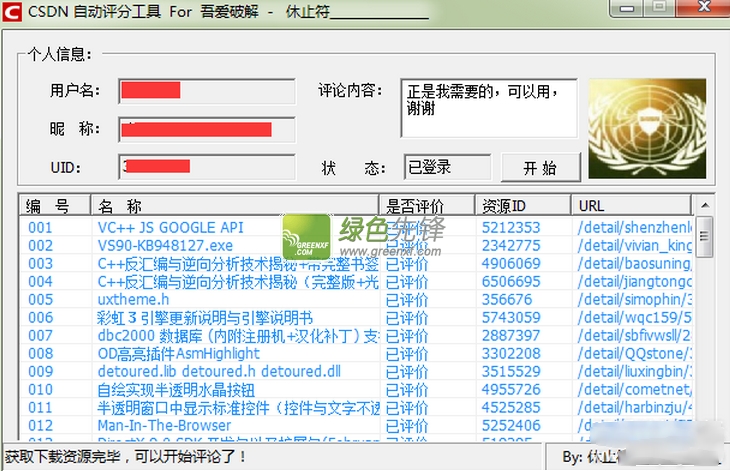
Task: Click resource ID 2342775
Action: pyautogui.click(x=511, y=245)
